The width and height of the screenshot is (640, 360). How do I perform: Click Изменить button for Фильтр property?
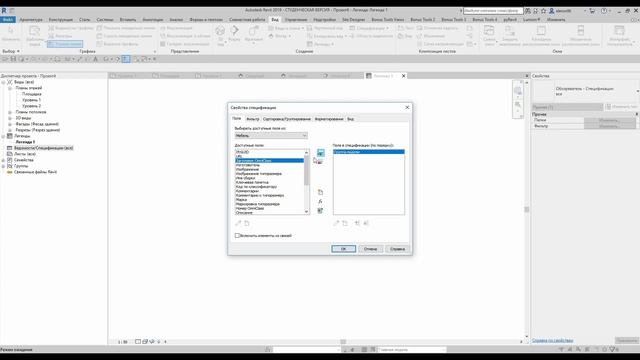(609, 126)
